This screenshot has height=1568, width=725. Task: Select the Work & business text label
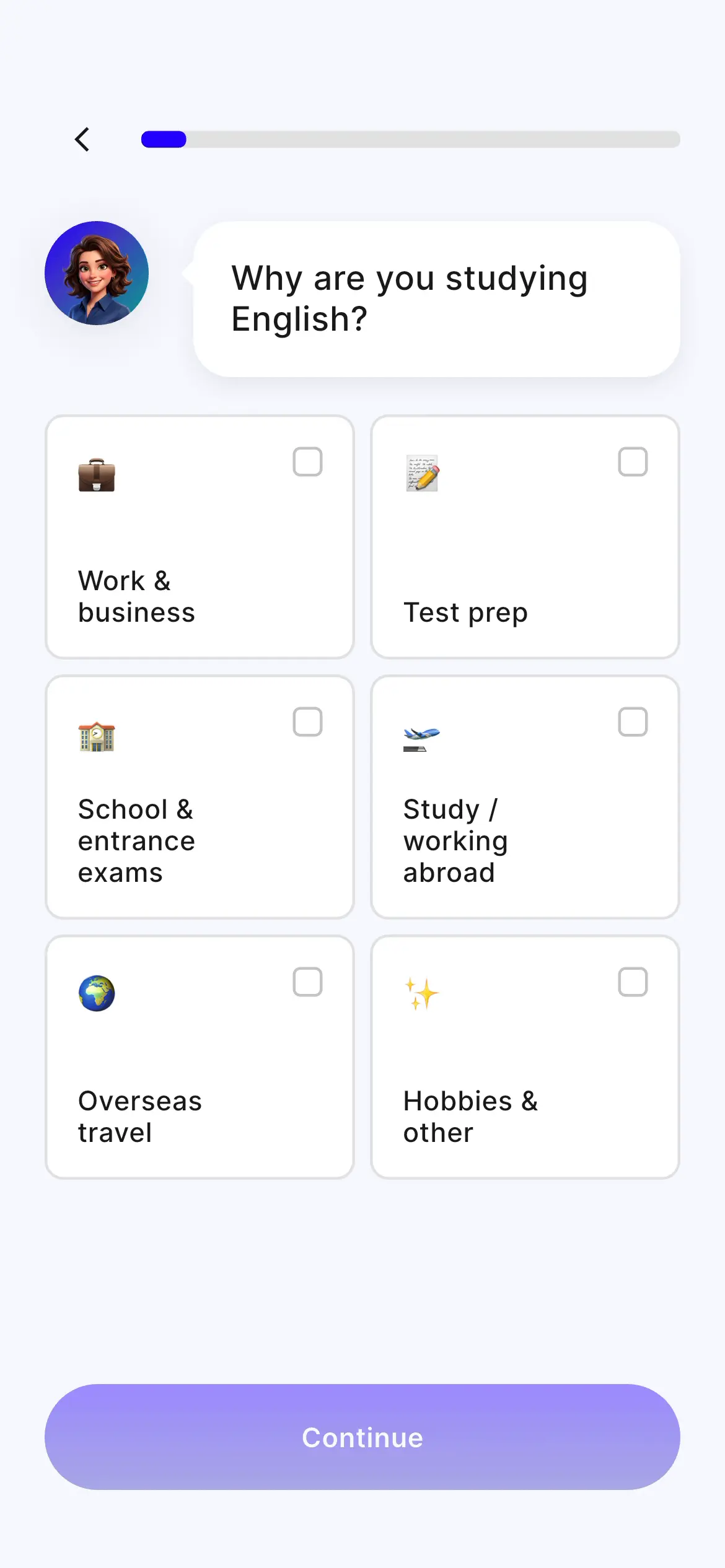point(136,596)
